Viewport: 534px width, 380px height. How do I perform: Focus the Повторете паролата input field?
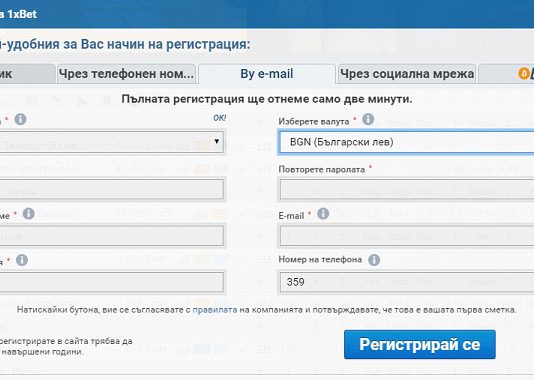click(x=407, y=189)
